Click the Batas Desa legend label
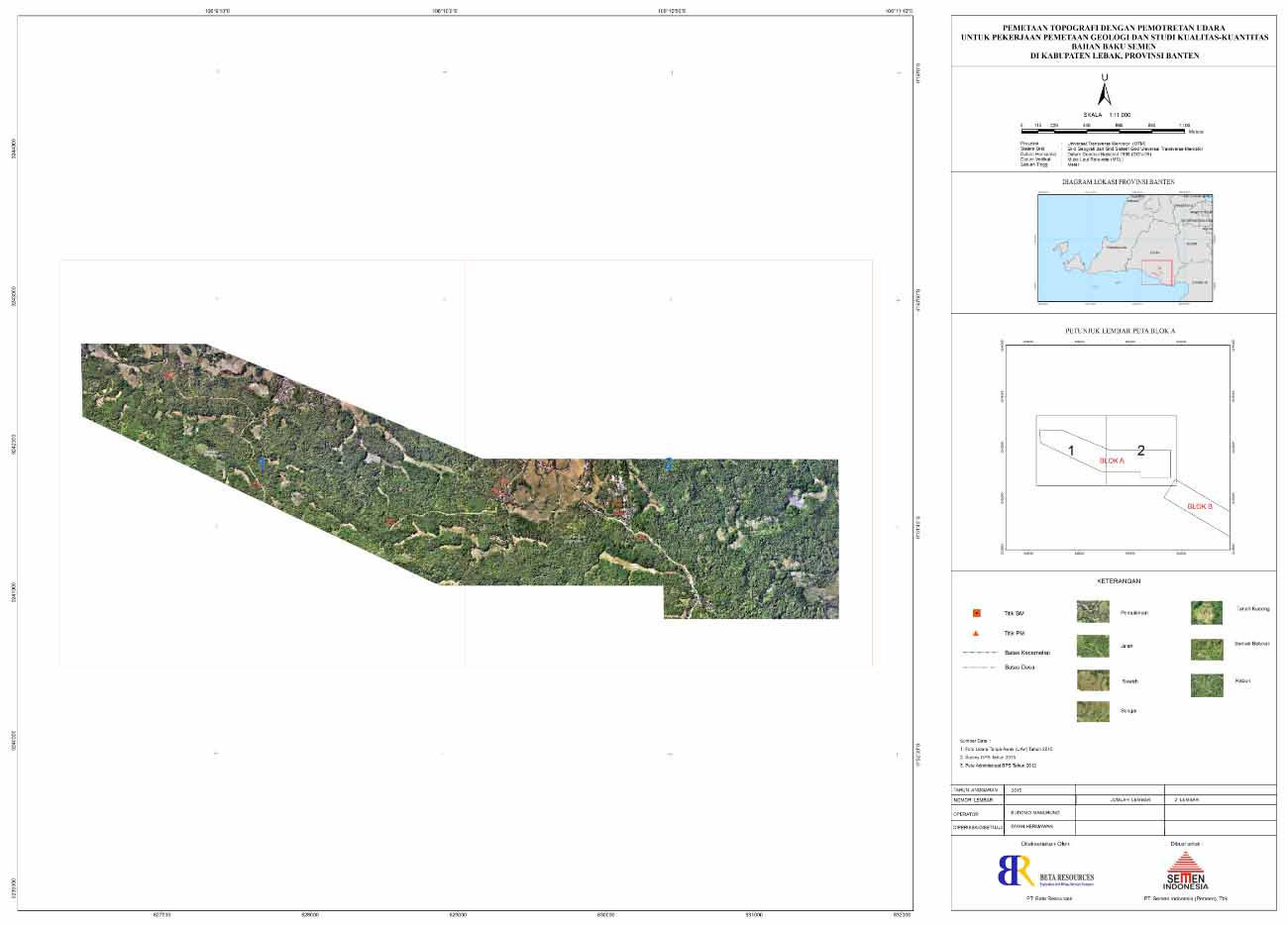This screenshot has height=926, width=1288. pos(1020,668)
